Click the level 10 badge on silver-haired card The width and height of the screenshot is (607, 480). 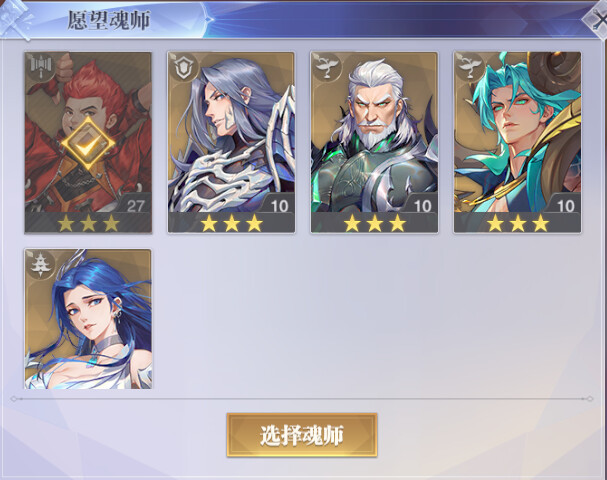click(x=279, y=206)
